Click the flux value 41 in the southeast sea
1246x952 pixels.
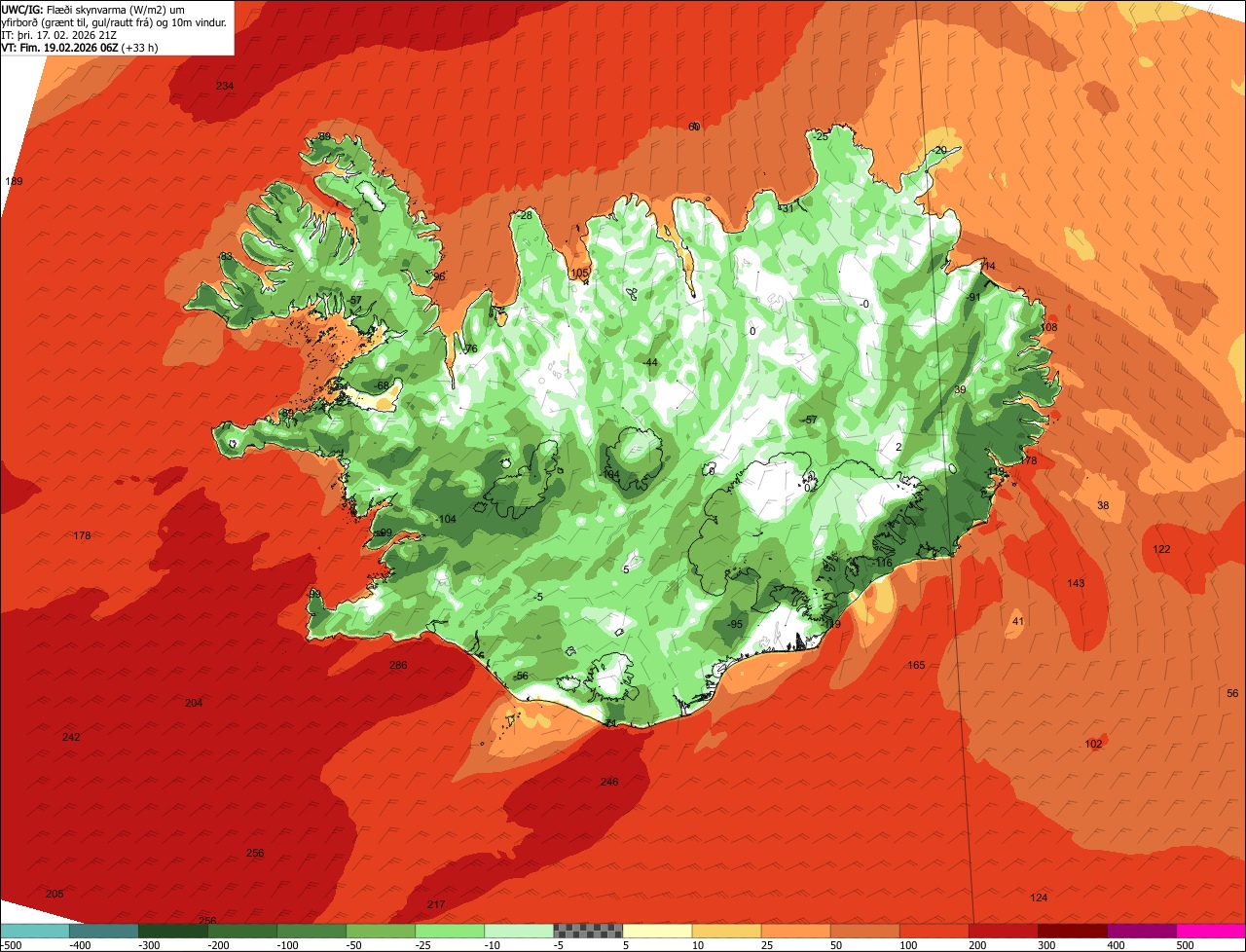(1018, 621)
